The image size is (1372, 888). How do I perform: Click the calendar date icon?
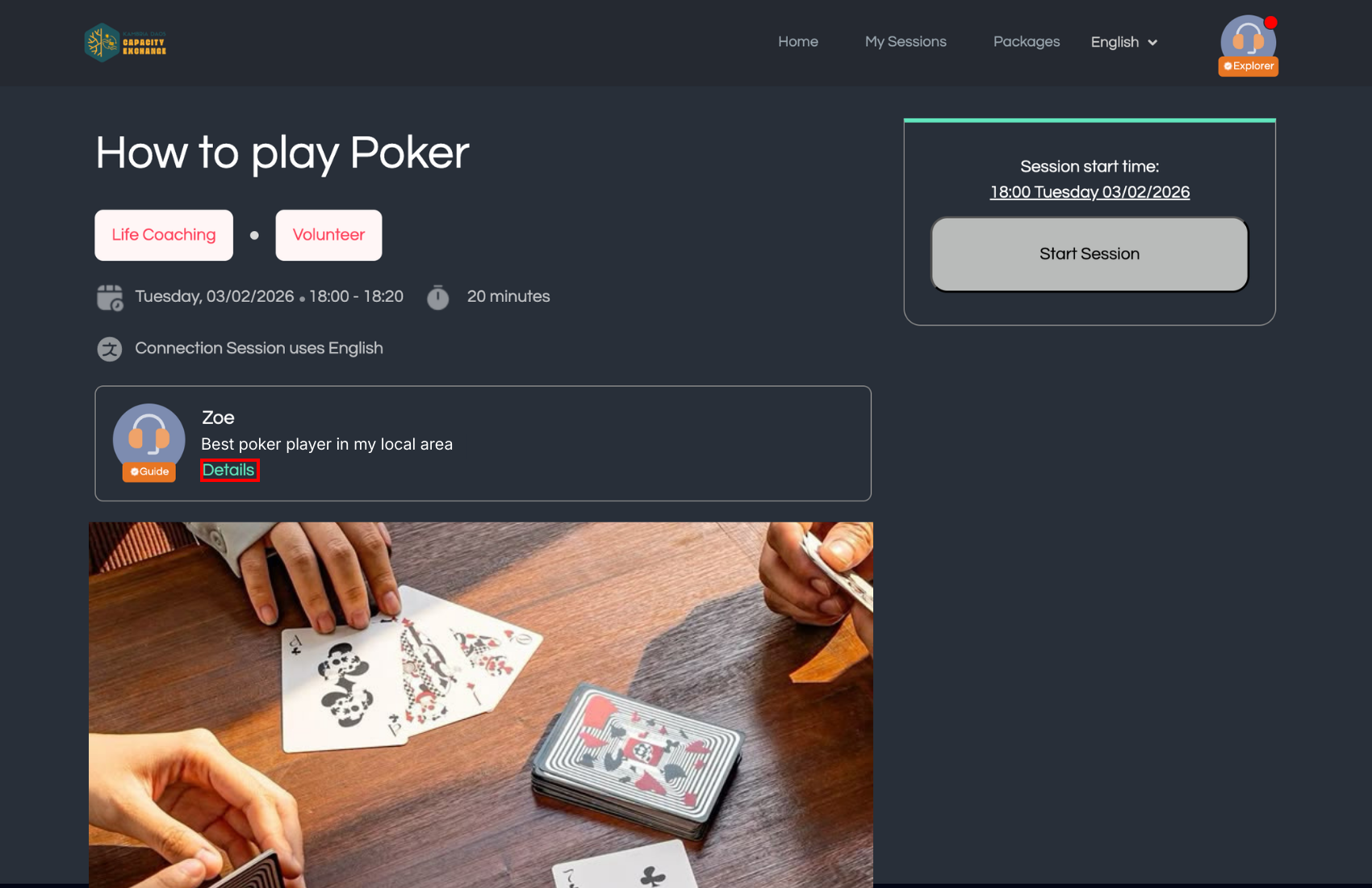click(110, 297)
